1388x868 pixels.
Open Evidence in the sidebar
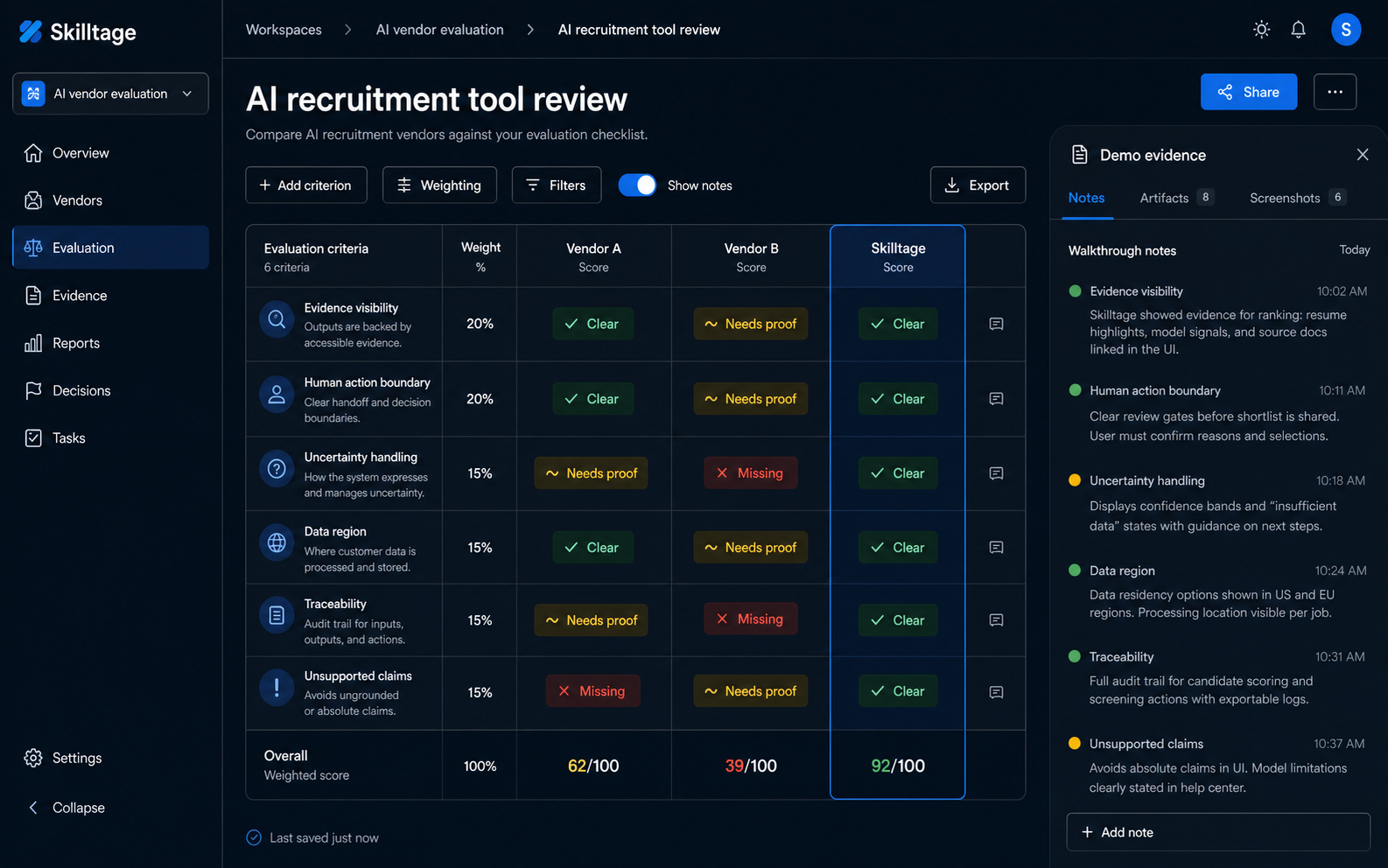[110, 296]
